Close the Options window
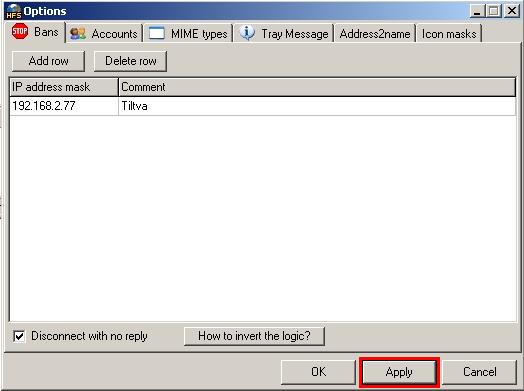524x391 pixels. click(512, 11)
